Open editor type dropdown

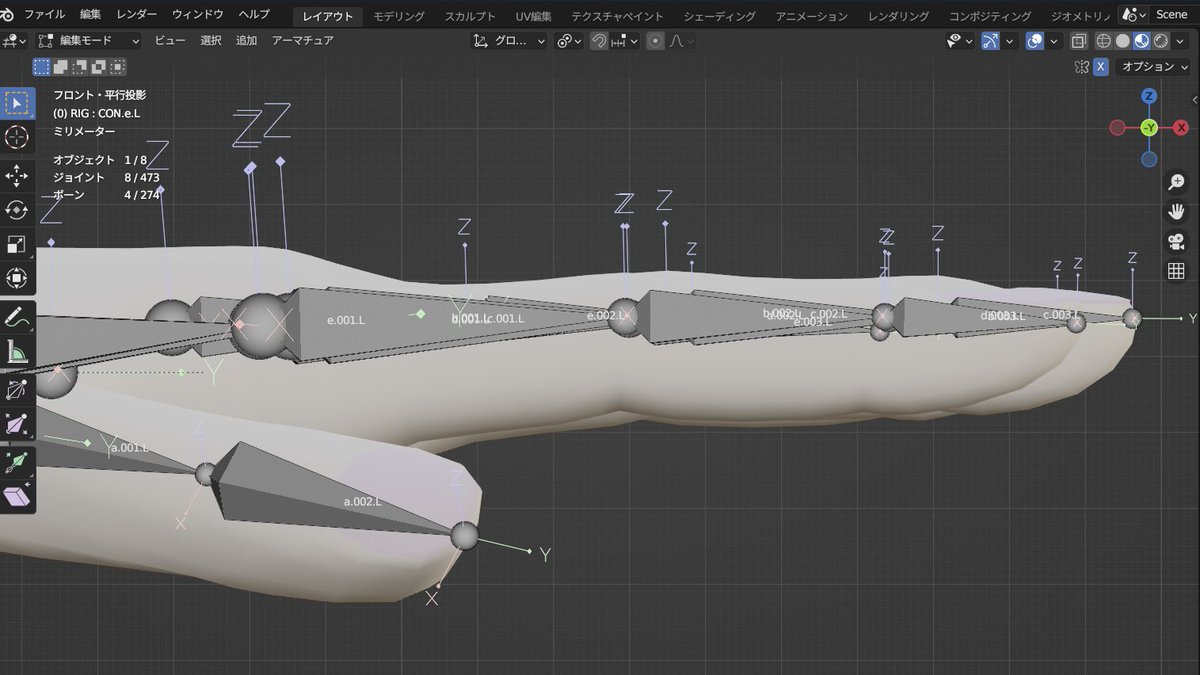14,41
